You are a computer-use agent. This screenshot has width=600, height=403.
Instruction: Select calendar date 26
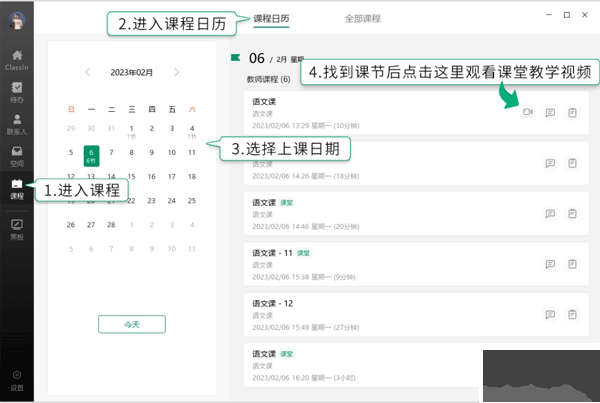point(71,225)
